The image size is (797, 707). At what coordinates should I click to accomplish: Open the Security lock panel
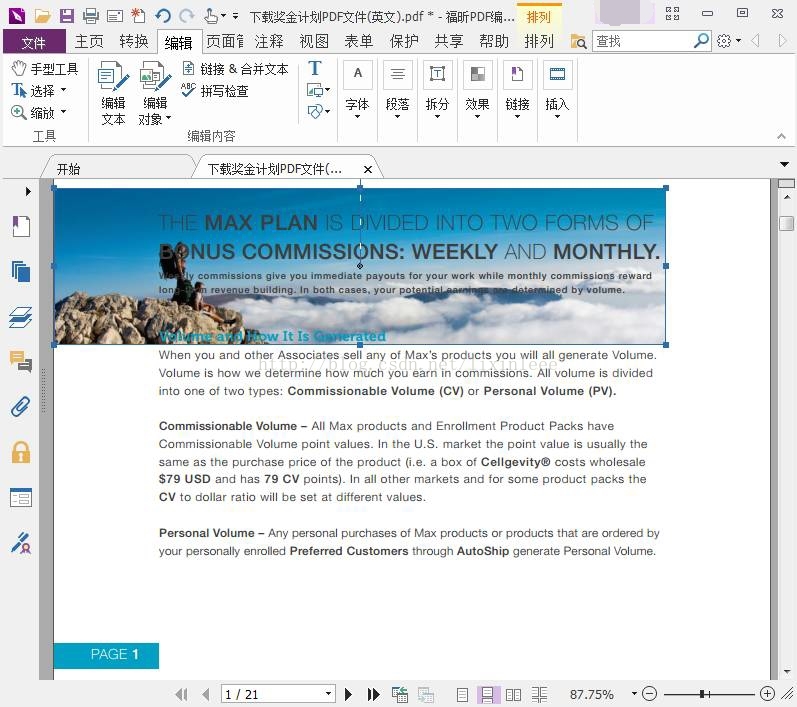(x=21, y=452)
